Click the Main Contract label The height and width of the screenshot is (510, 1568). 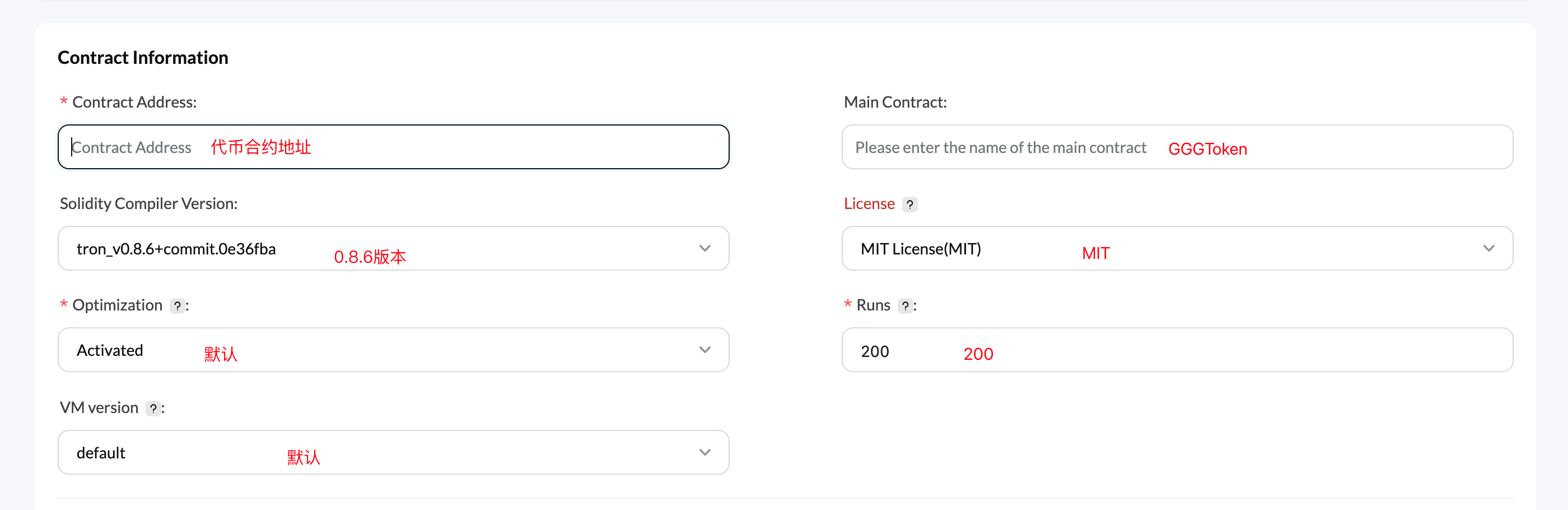tap(895, 103)
